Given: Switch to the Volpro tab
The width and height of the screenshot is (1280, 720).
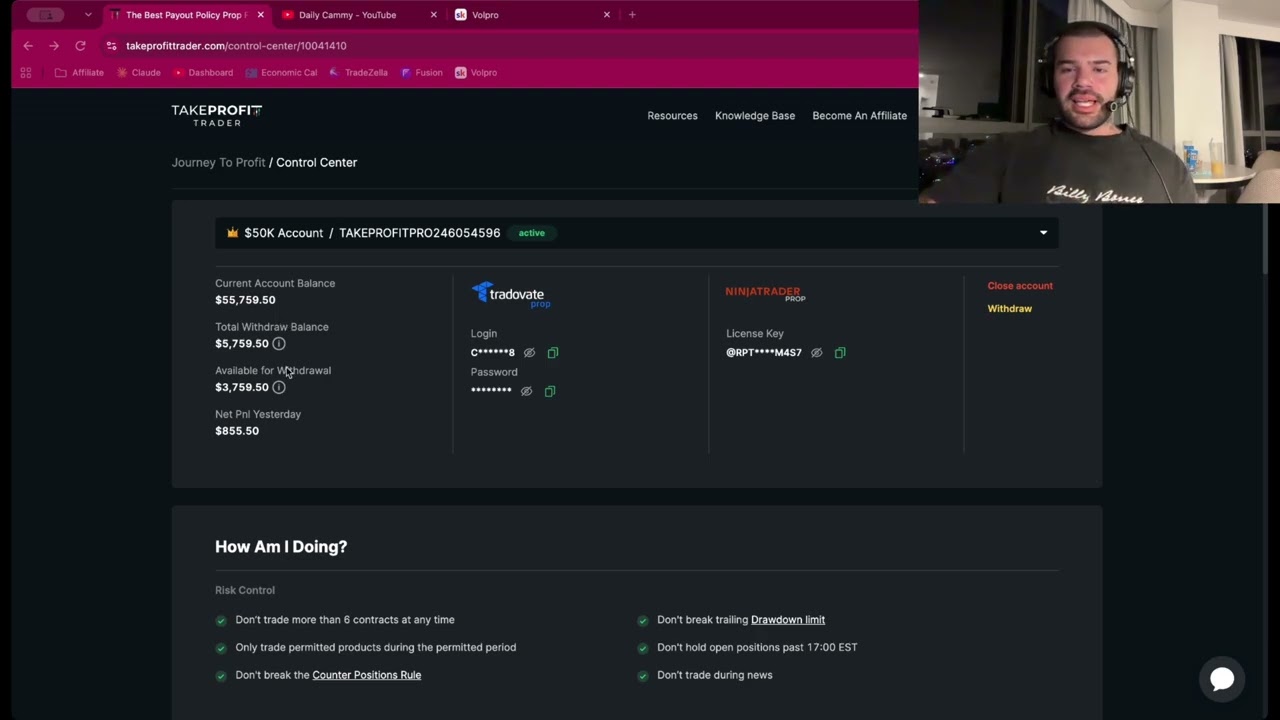Looking at the screenshot, I should [532, 15].
